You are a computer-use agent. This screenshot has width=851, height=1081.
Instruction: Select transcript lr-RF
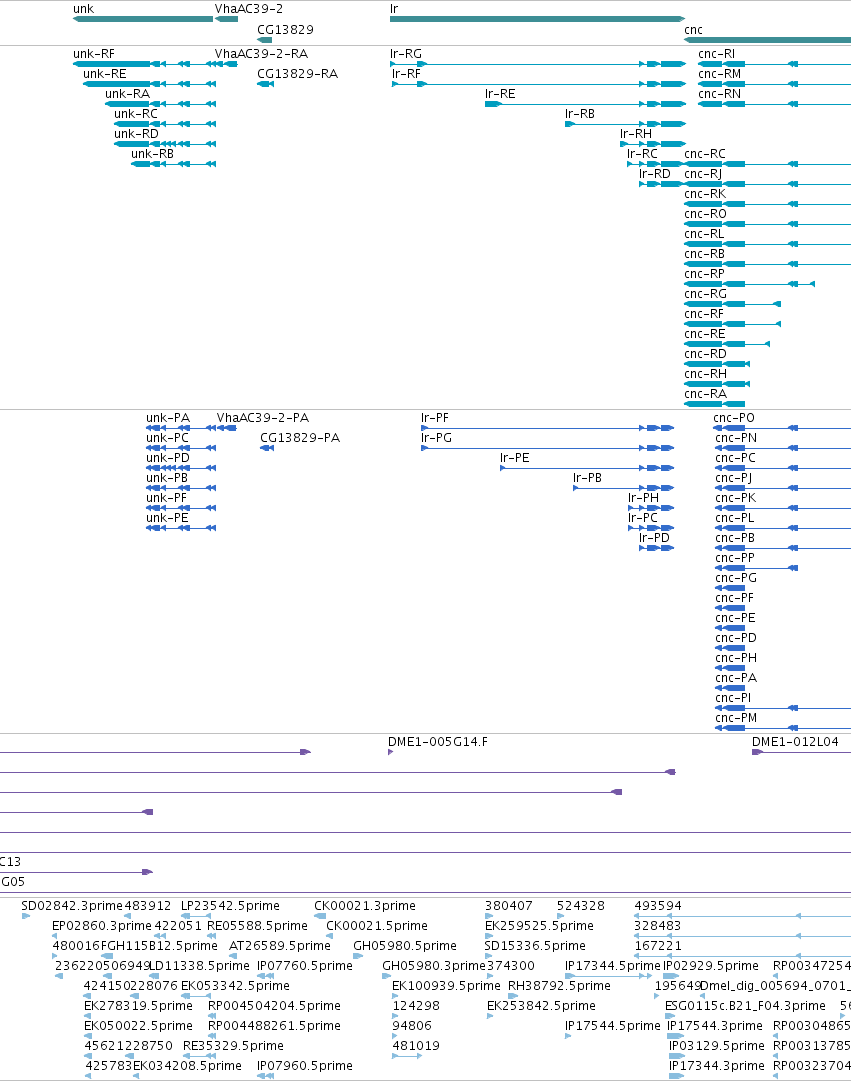pyautogui.click(x=539, y=84)
